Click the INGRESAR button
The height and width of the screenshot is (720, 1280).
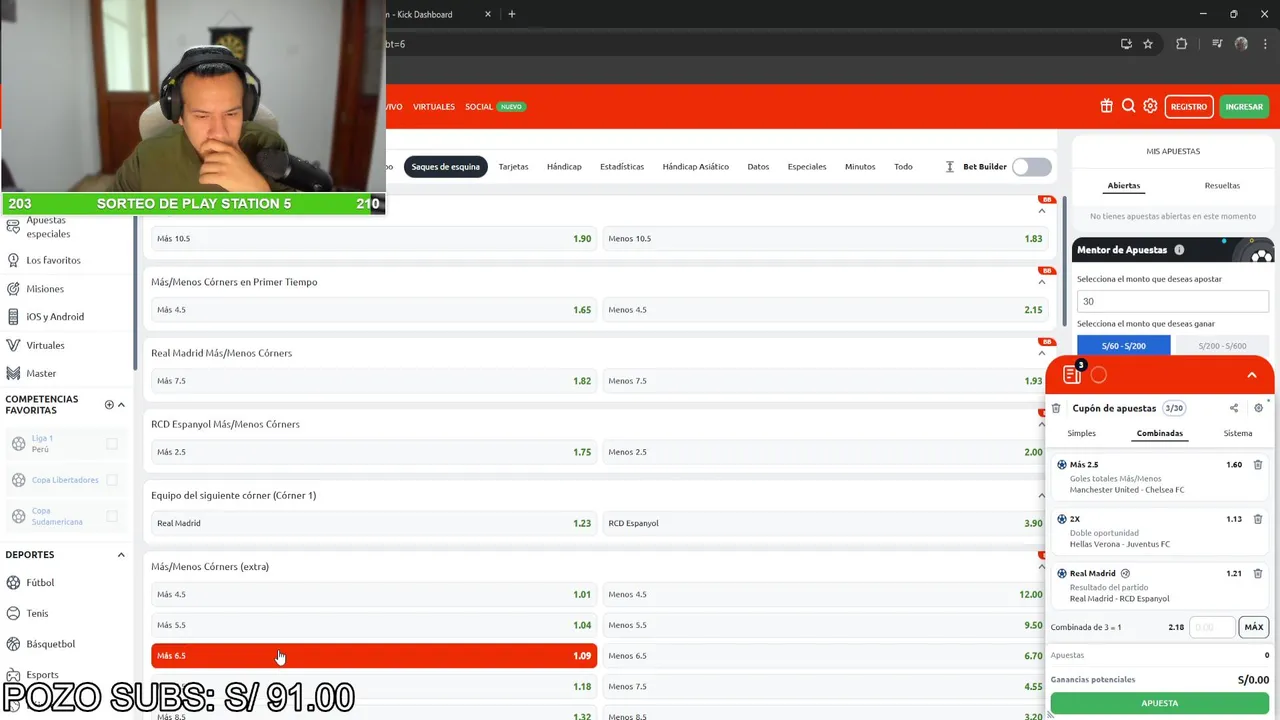(x=1244, y=107)
